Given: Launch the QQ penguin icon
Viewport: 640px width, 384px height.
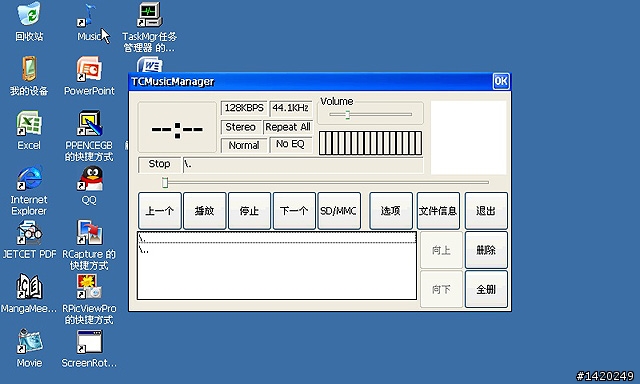Looking at the screenshot, I should [x=89, y=185].
